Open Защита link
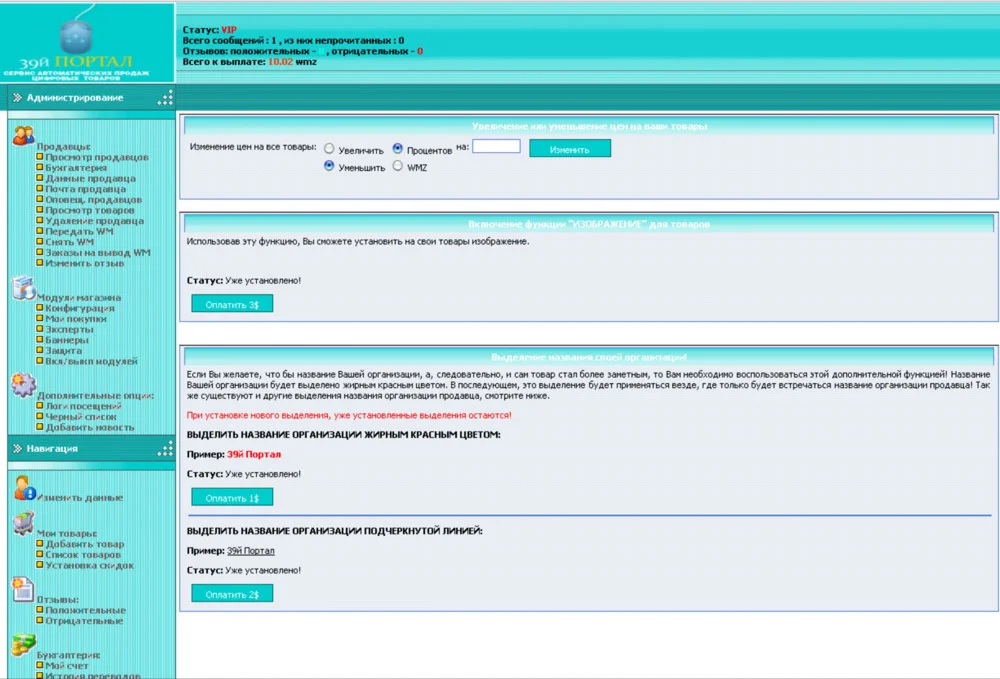The image size is (1000, 679). tap(63, 351)
